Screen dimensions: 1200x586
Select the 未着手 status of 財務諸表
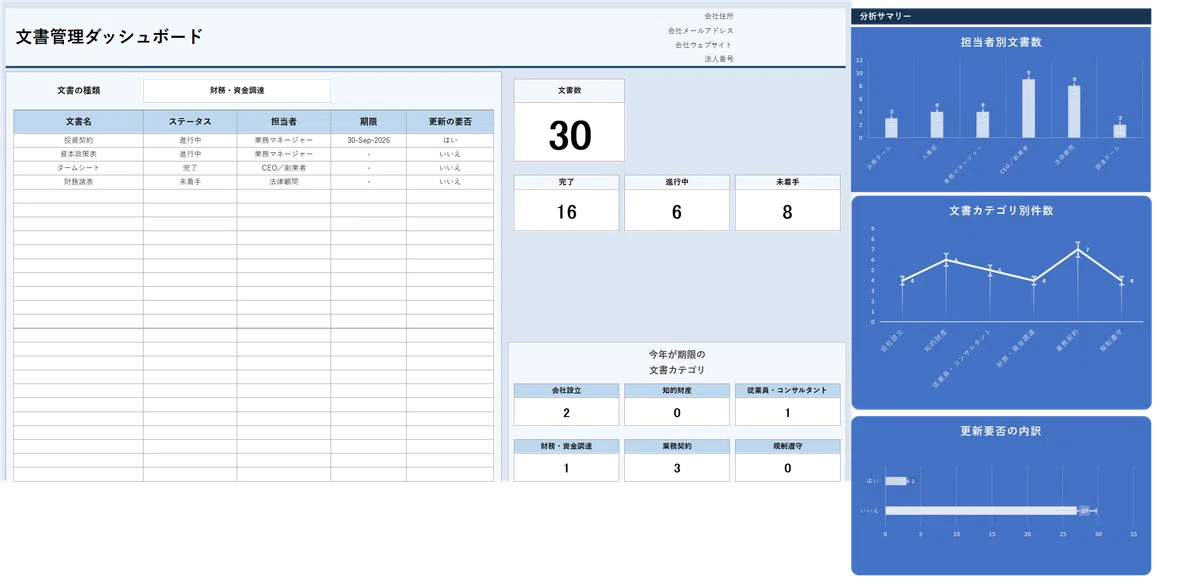pyautogui.click(x=190, y=182)
